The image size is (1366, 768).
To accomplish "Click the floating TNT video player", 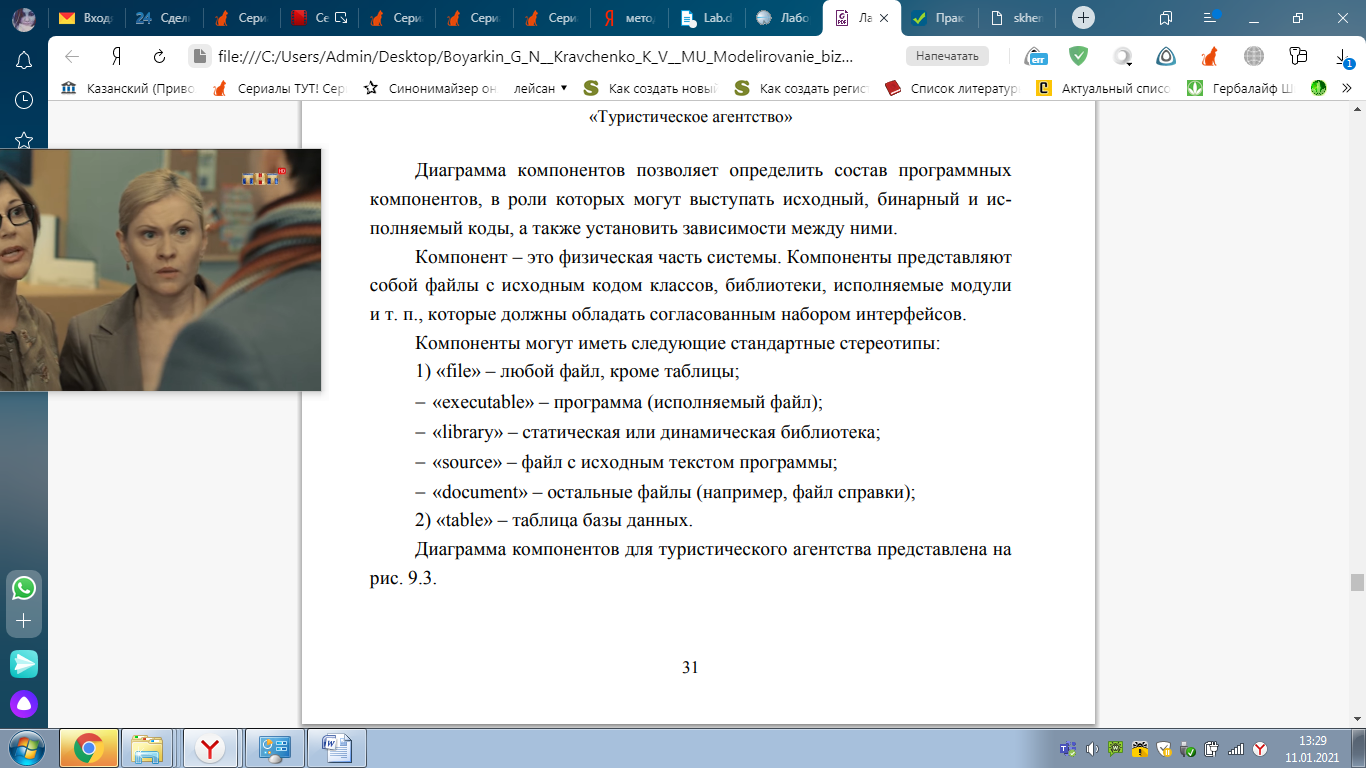I will click(160, 270).
